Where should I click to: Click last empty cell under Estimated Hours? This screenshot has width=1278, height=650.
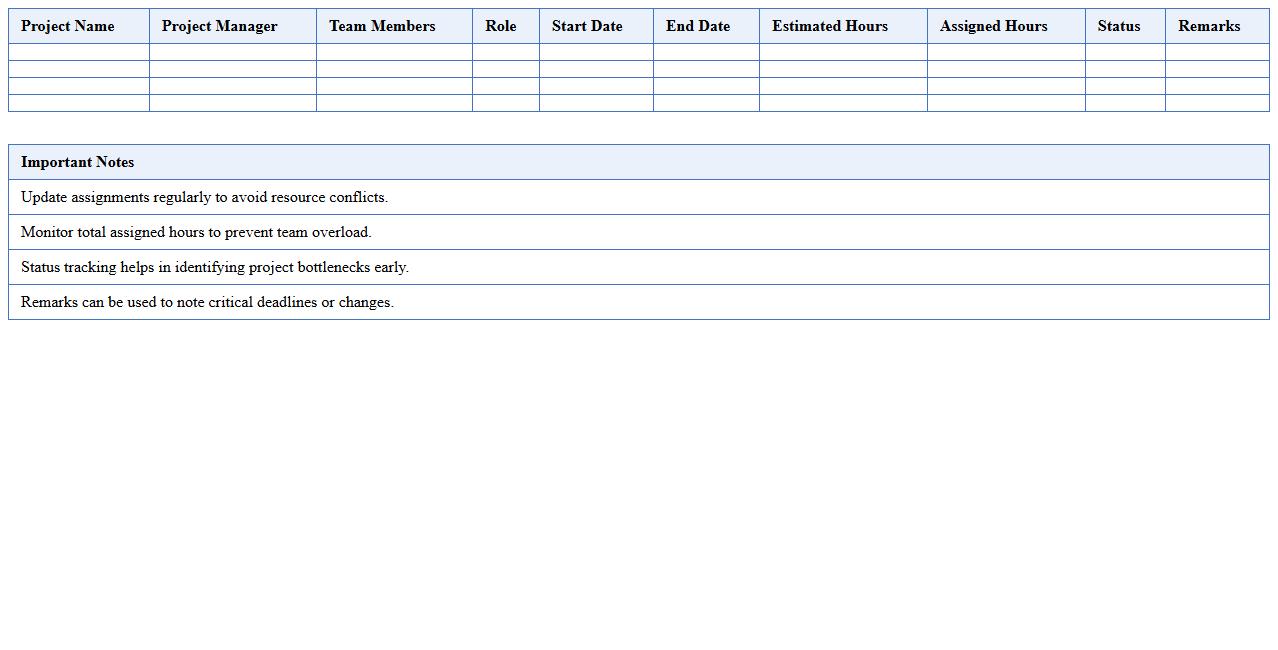843,103
